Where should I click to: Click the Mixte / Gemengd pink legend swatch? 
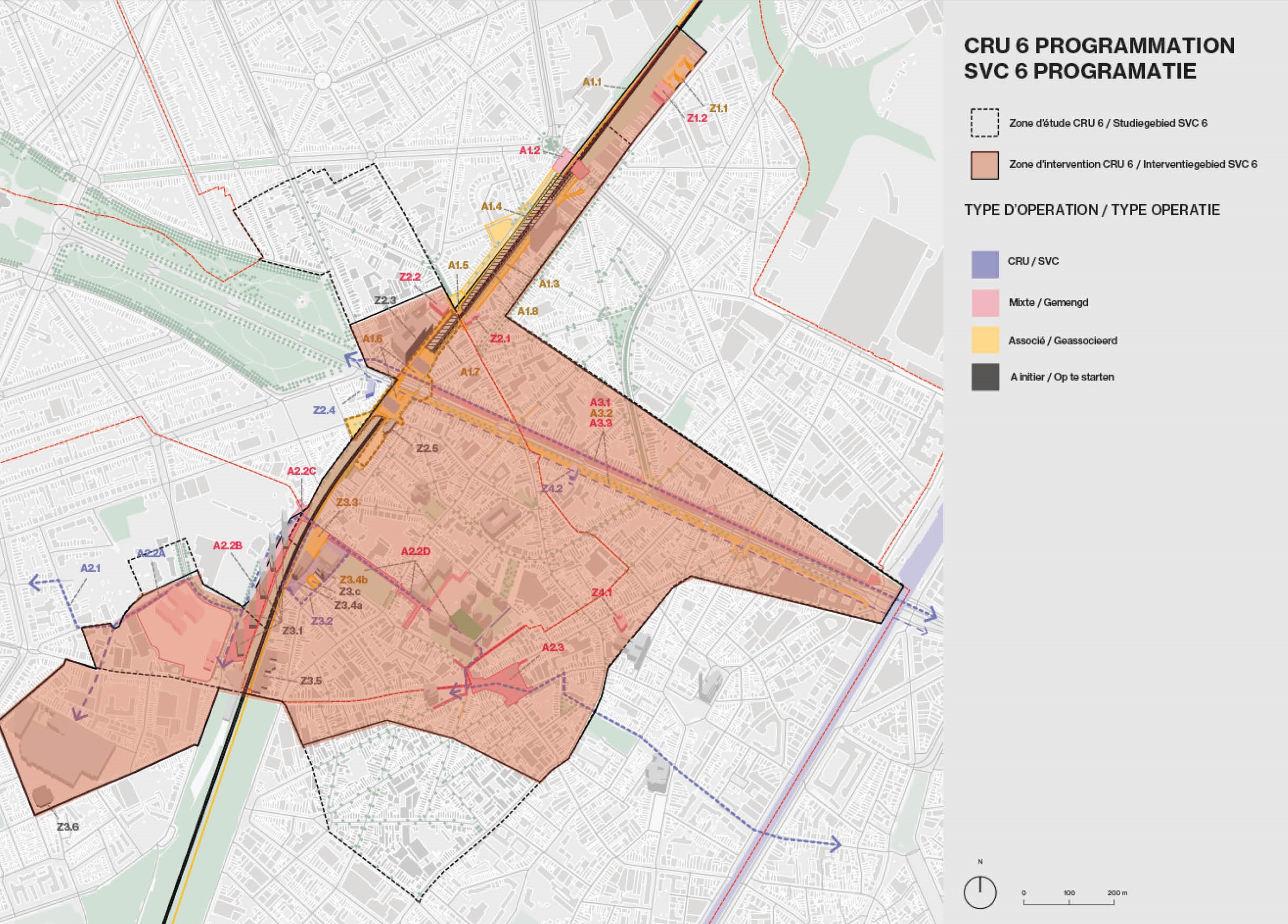985,302
